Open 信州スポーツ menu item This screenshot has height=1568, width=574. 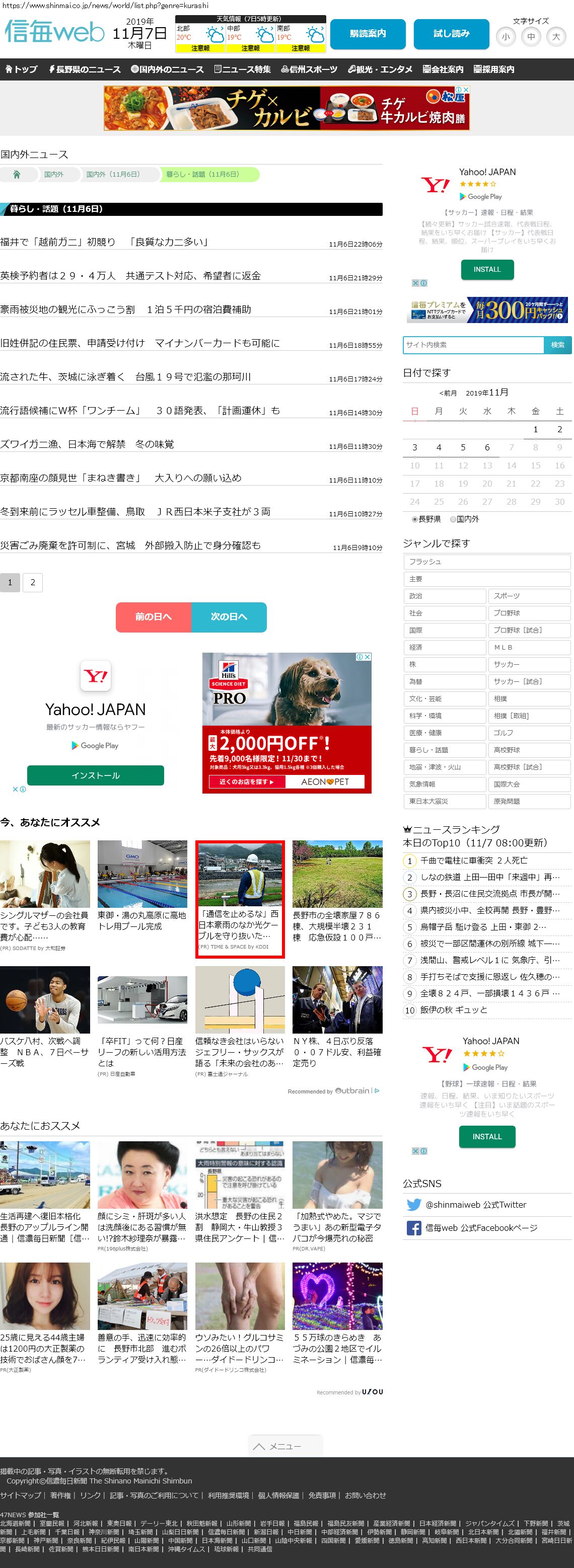pyautogui.click(x=309, y=69)
